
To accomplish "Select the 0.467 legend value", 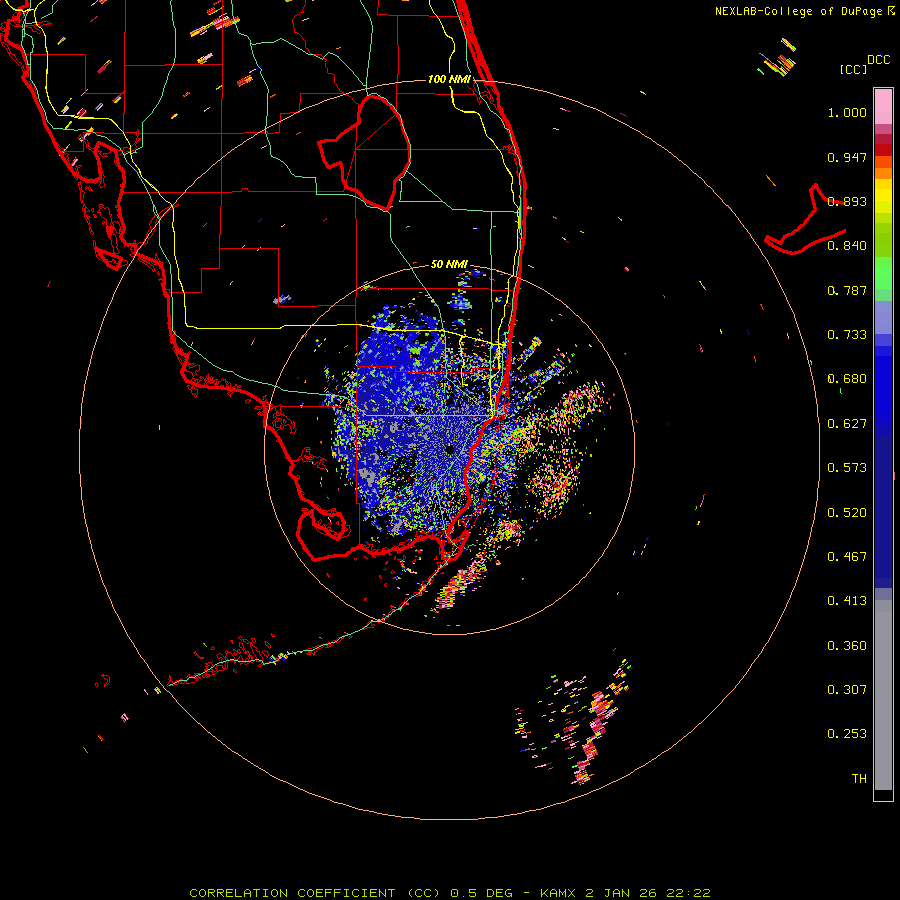I will pyautogui.click(x=847, y=557).
